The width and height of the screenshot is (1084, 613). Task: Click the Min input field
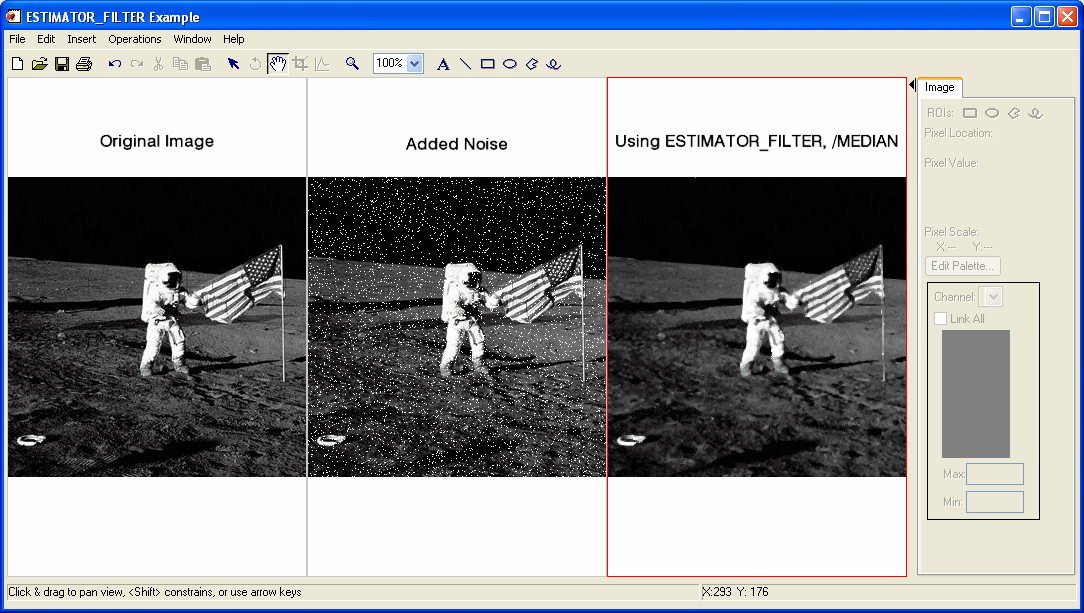[995, 502]
